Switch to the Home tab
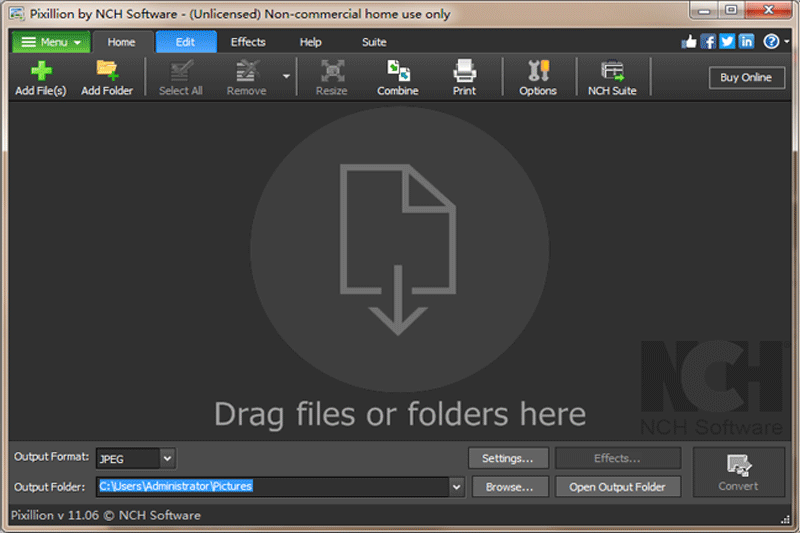 click(x=121, y=42)
